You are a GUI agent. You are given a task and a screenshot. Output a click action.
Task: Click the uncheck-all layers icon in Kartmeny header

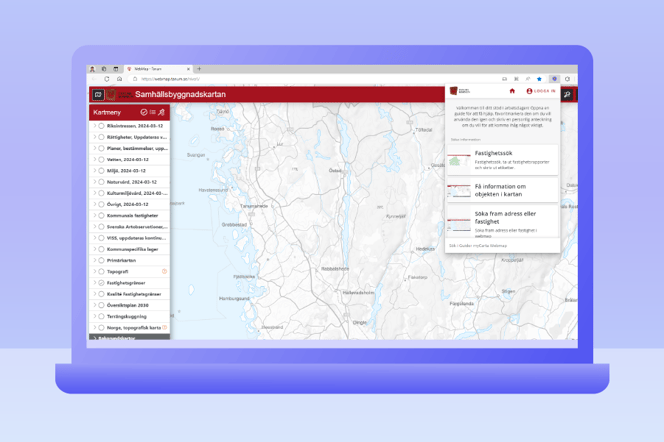tap(144, 112)
